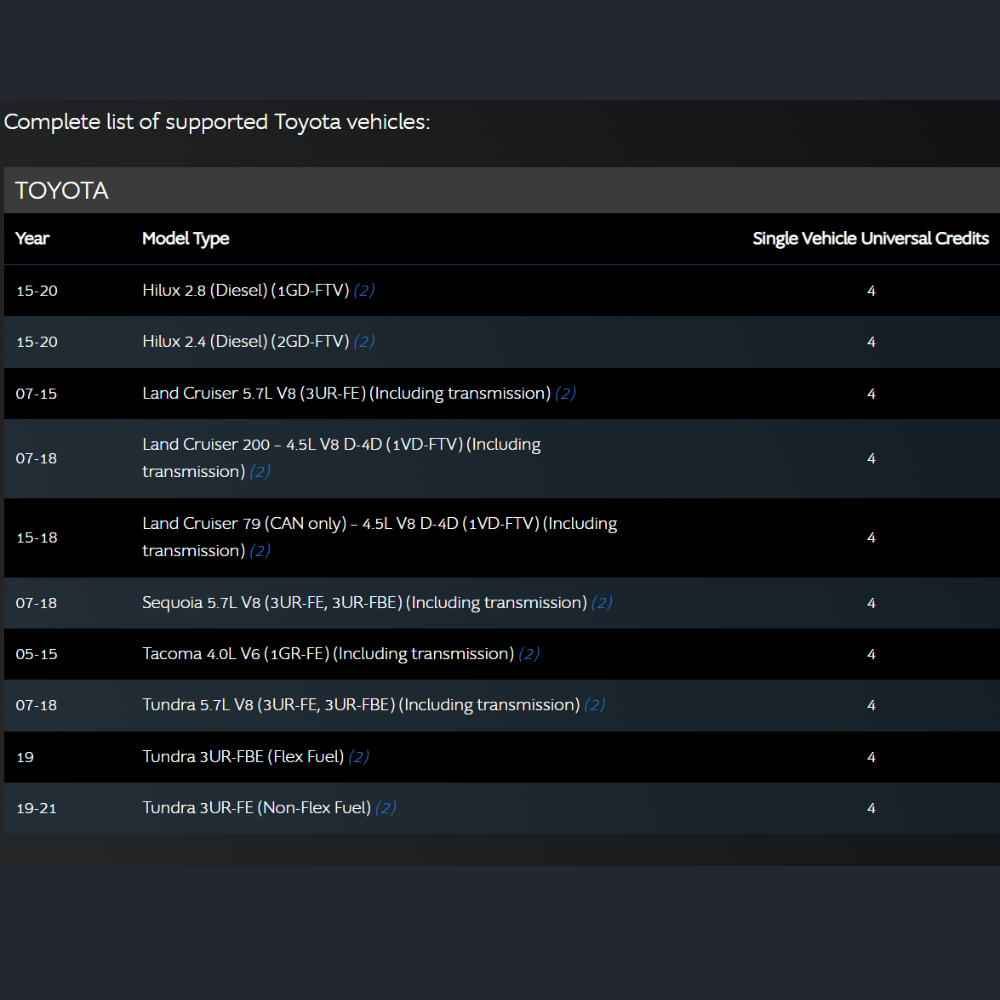
Task: Click the 19-21 year cell for Tundra
Action: [x=36, y=808]
